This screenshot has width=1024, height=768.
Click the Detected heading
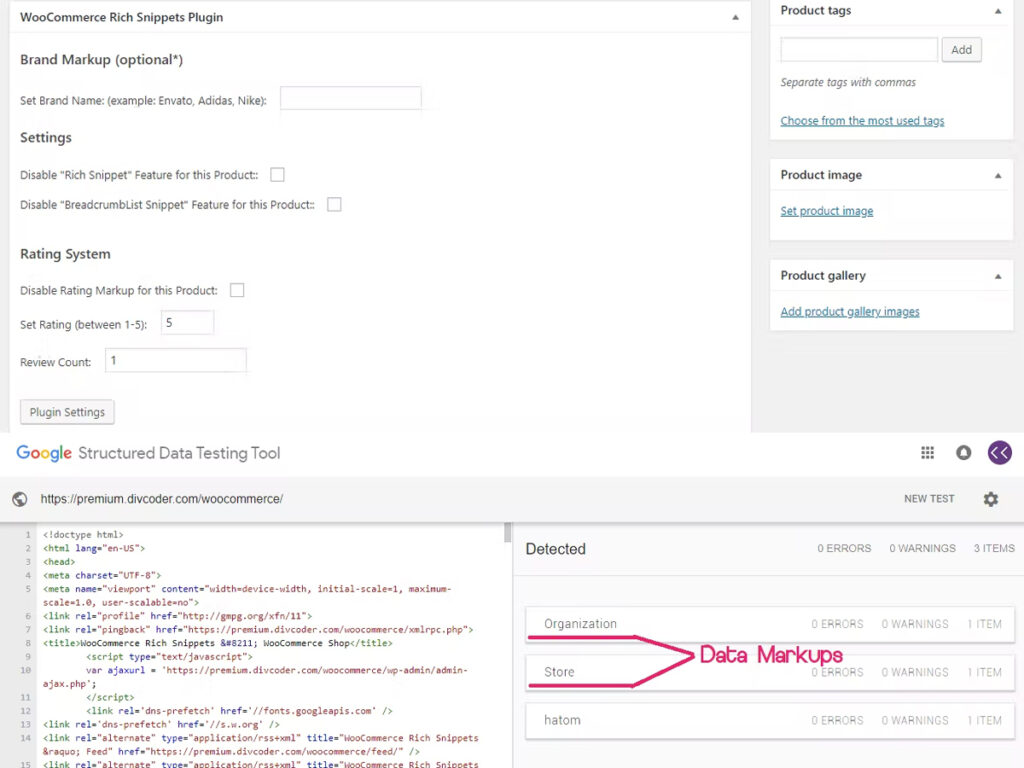point(556,549)
